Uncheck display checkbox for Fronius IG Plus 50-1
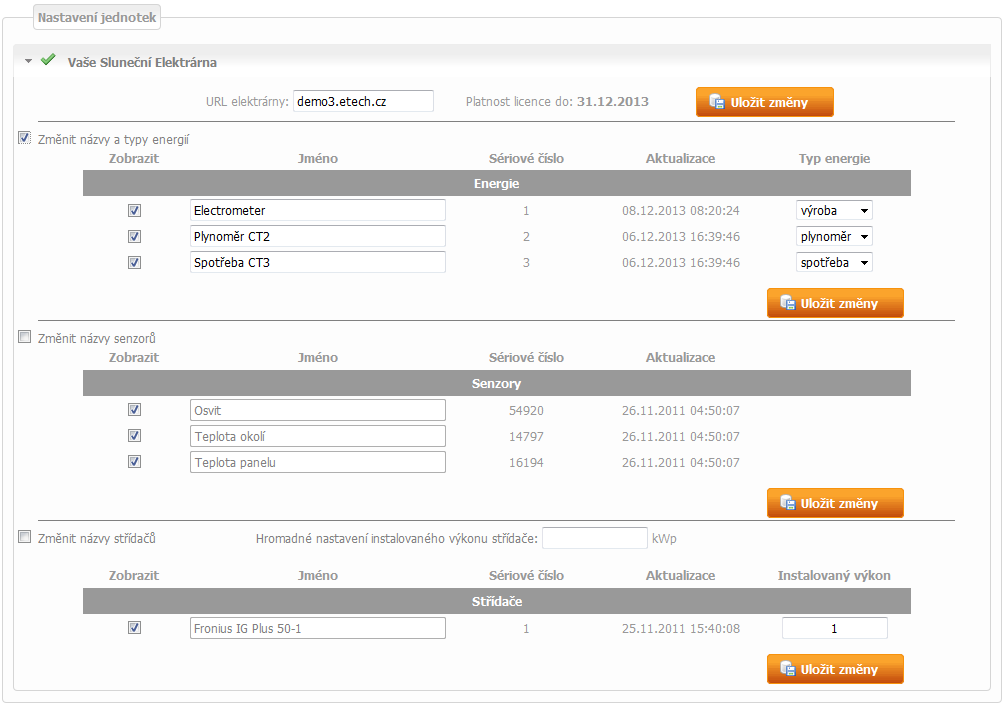 tap(135, 628)
